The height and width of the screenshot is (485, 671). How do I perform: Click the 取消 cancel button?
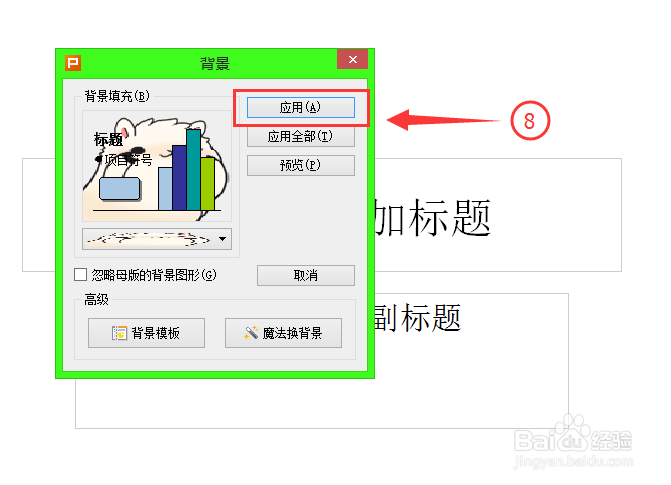tap(306, 275)
